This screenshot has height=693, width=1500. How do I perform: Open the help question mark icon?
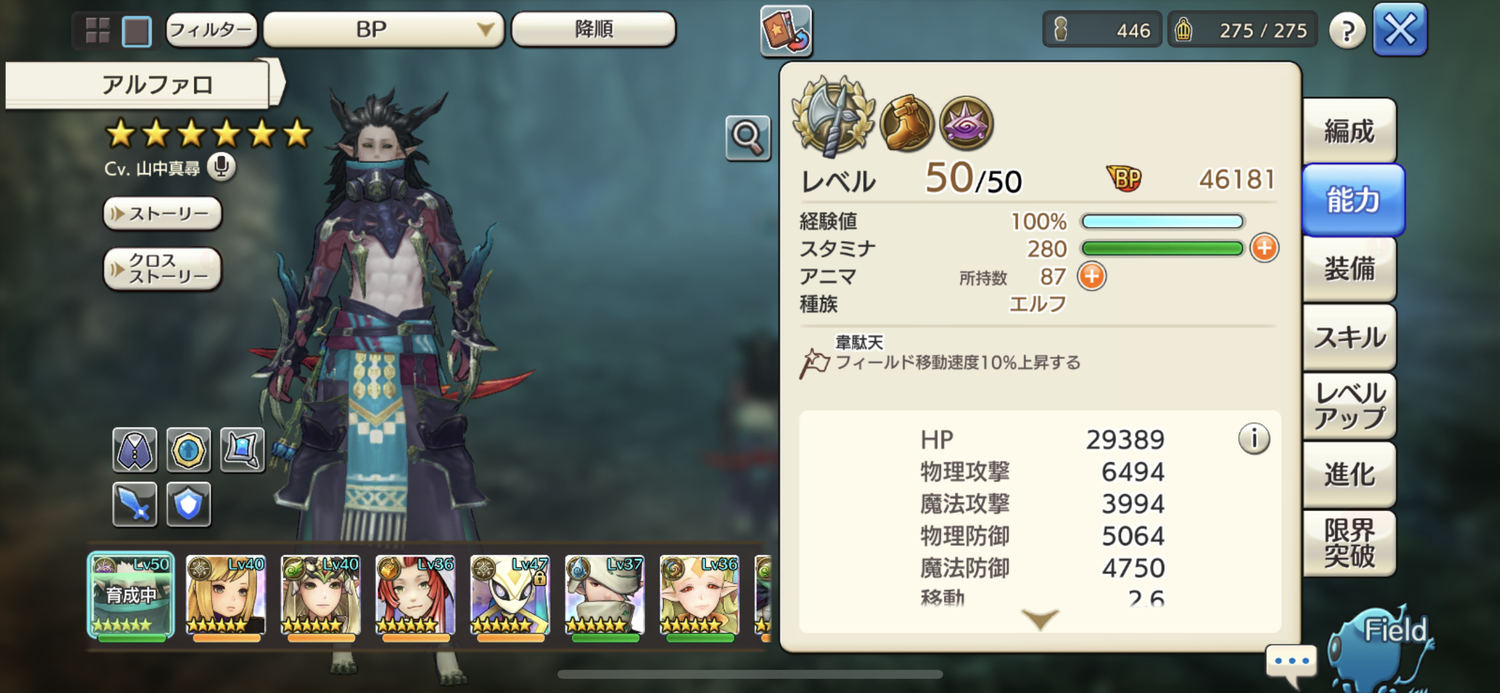coord(1347,31)
